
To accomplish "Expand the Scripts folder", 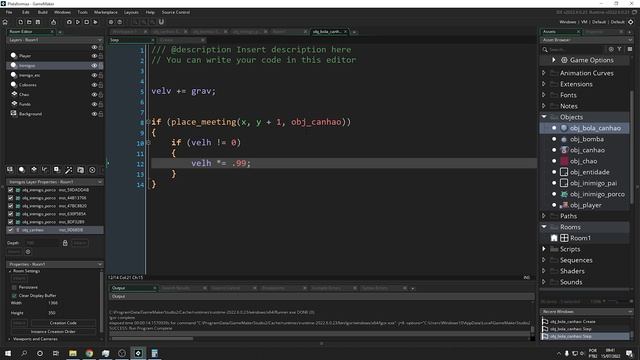I will [544, 249].
